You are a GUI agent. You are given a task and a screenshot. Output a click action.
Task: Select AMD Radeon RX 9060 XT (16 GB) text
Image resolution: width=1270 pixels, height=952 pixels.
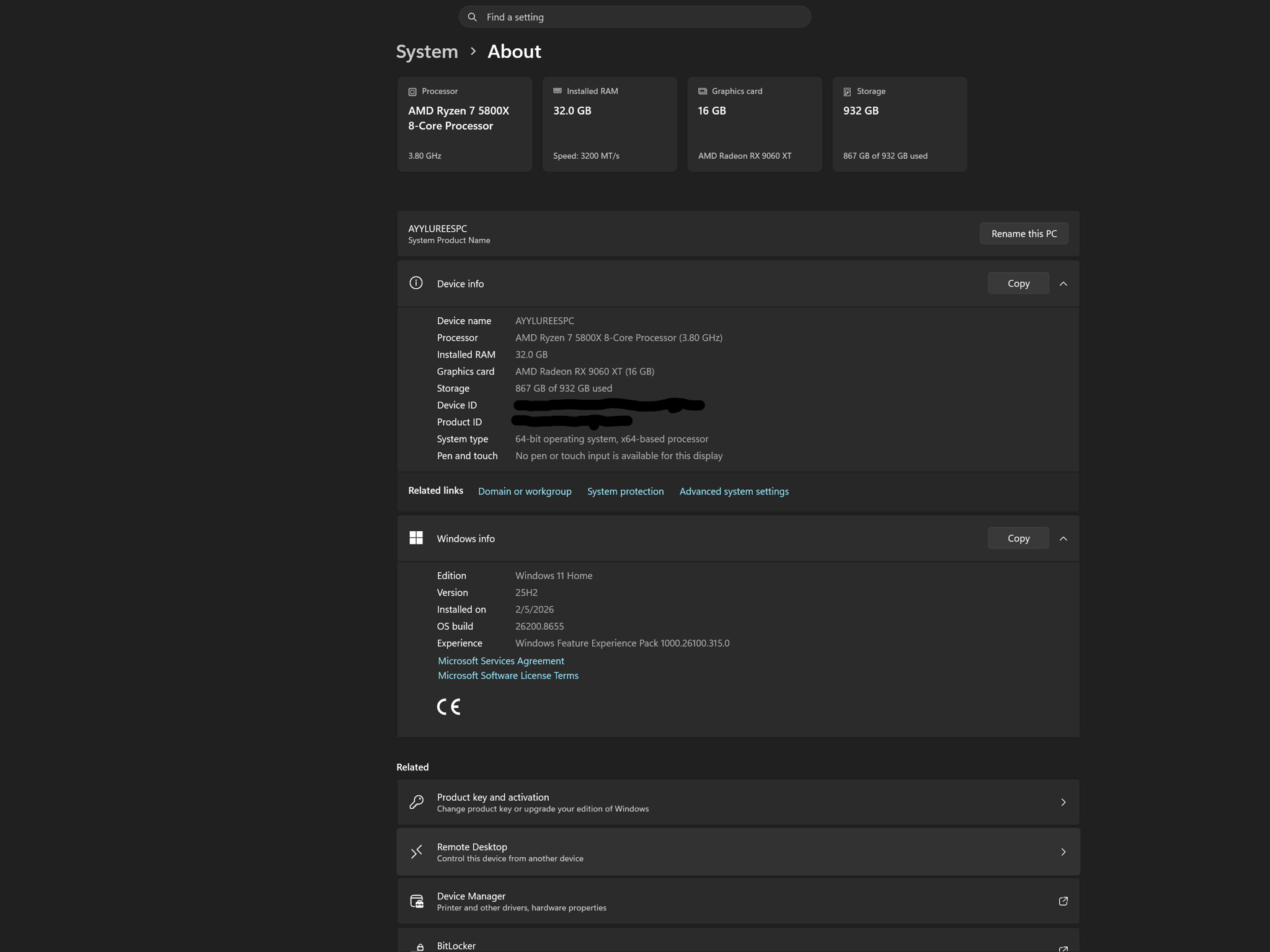(x=585, y=371)
